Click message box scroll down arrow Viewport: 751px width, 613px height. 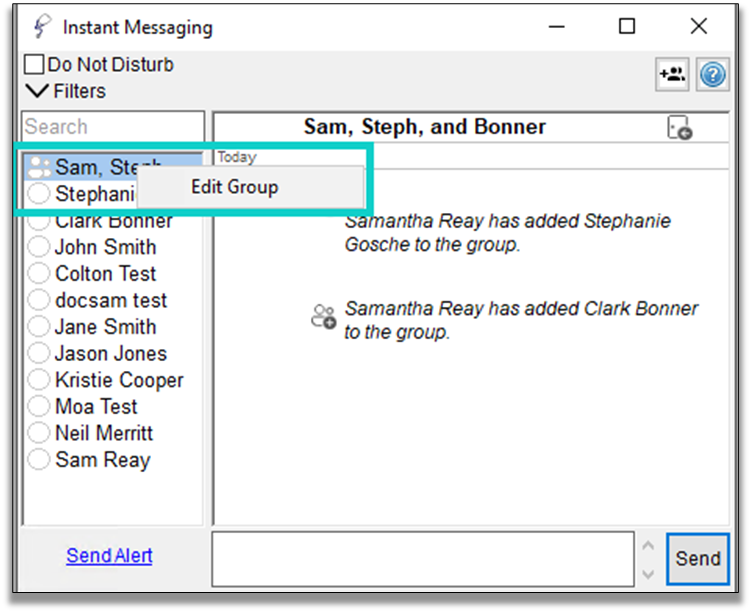pos(647,574)
